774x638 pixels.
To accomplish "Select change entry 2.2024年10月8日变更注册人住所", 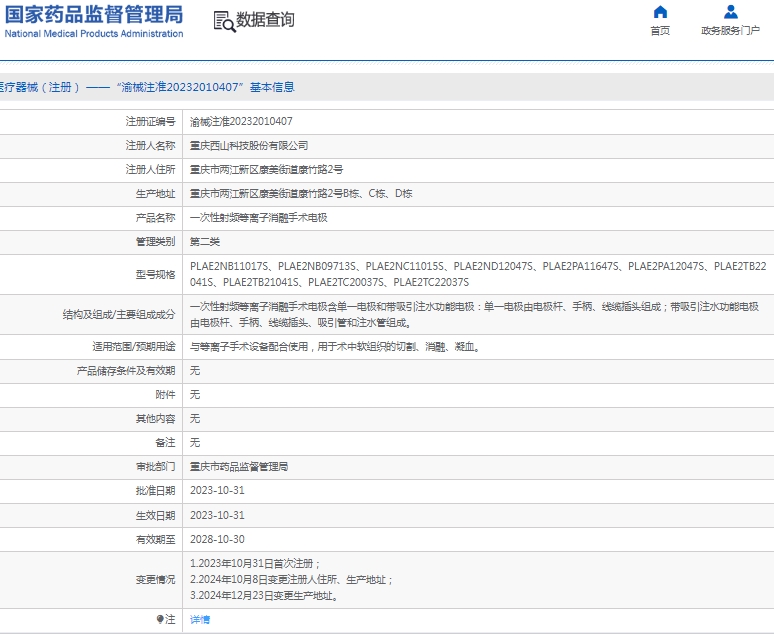I will pos(291,580).
